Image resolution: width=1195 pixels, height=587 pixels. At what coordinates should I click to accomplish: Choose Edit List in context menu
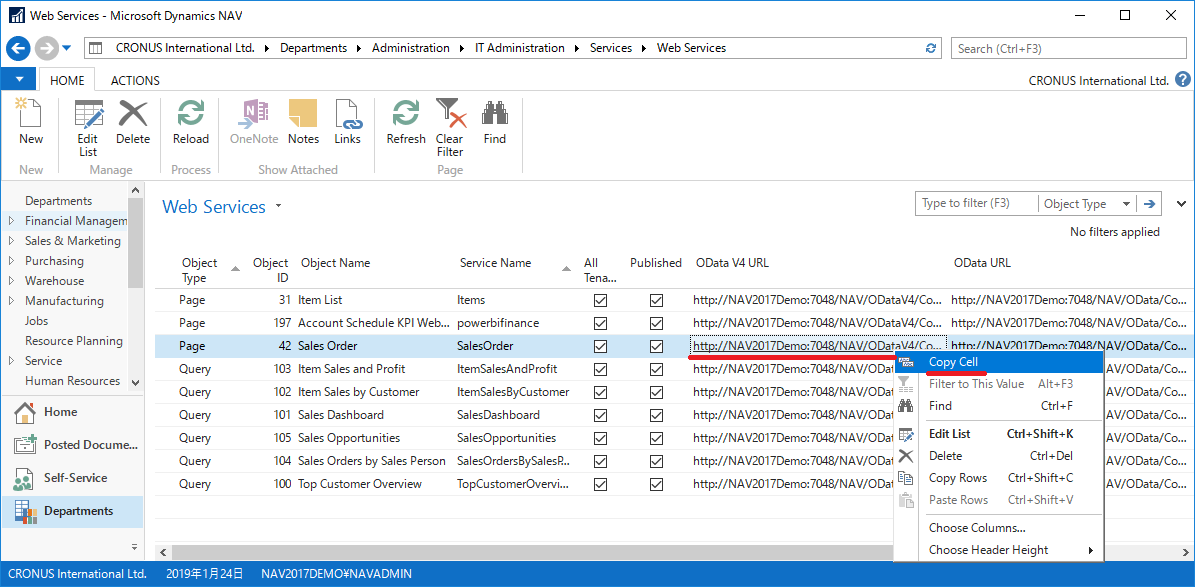(998, 434)
